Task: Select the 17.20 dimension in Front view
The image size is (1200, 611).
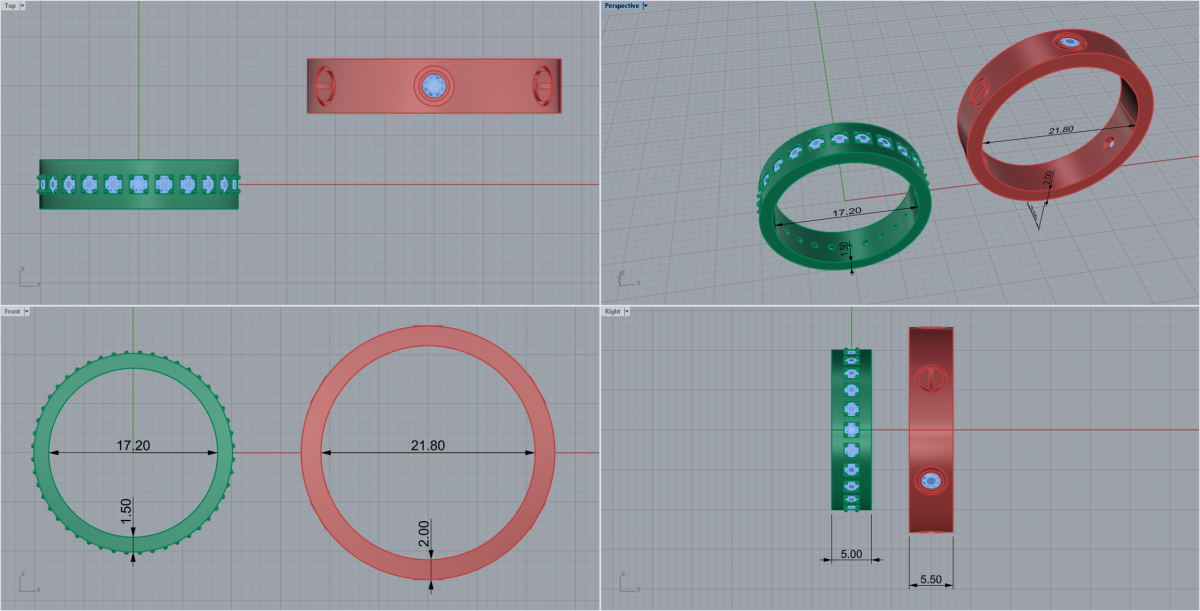Action: (x=134, y=445)
